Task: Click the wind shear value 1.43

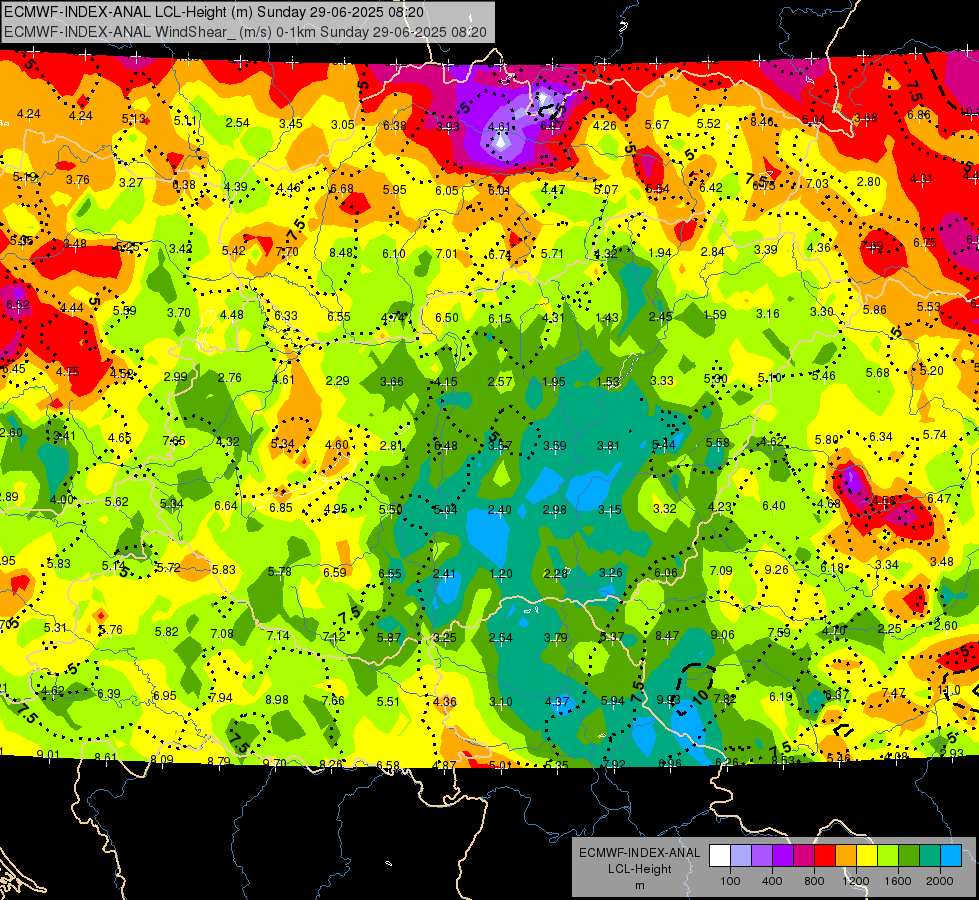Action: click(608, 318)
